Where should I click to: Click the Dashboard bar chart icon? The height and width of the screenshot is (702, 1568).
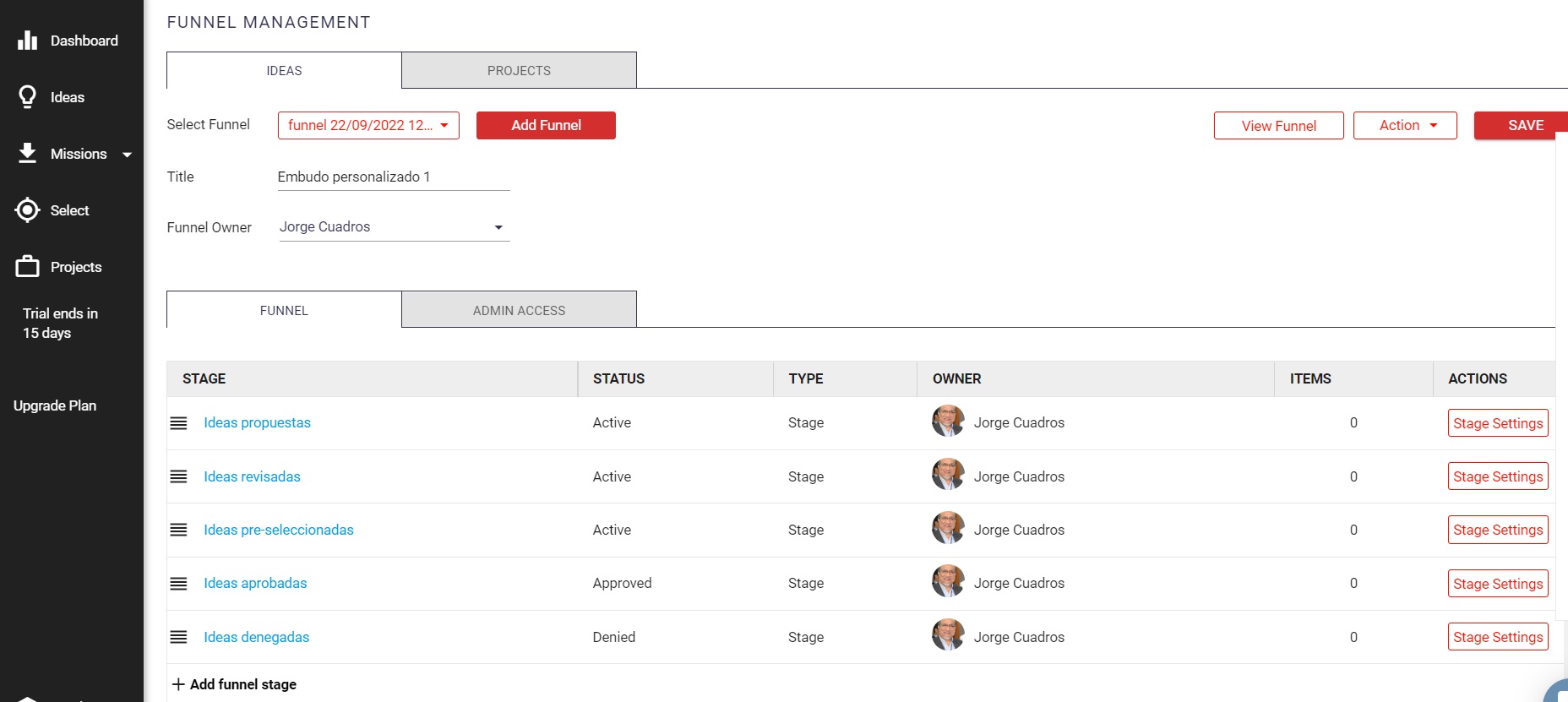coord(27,41)
